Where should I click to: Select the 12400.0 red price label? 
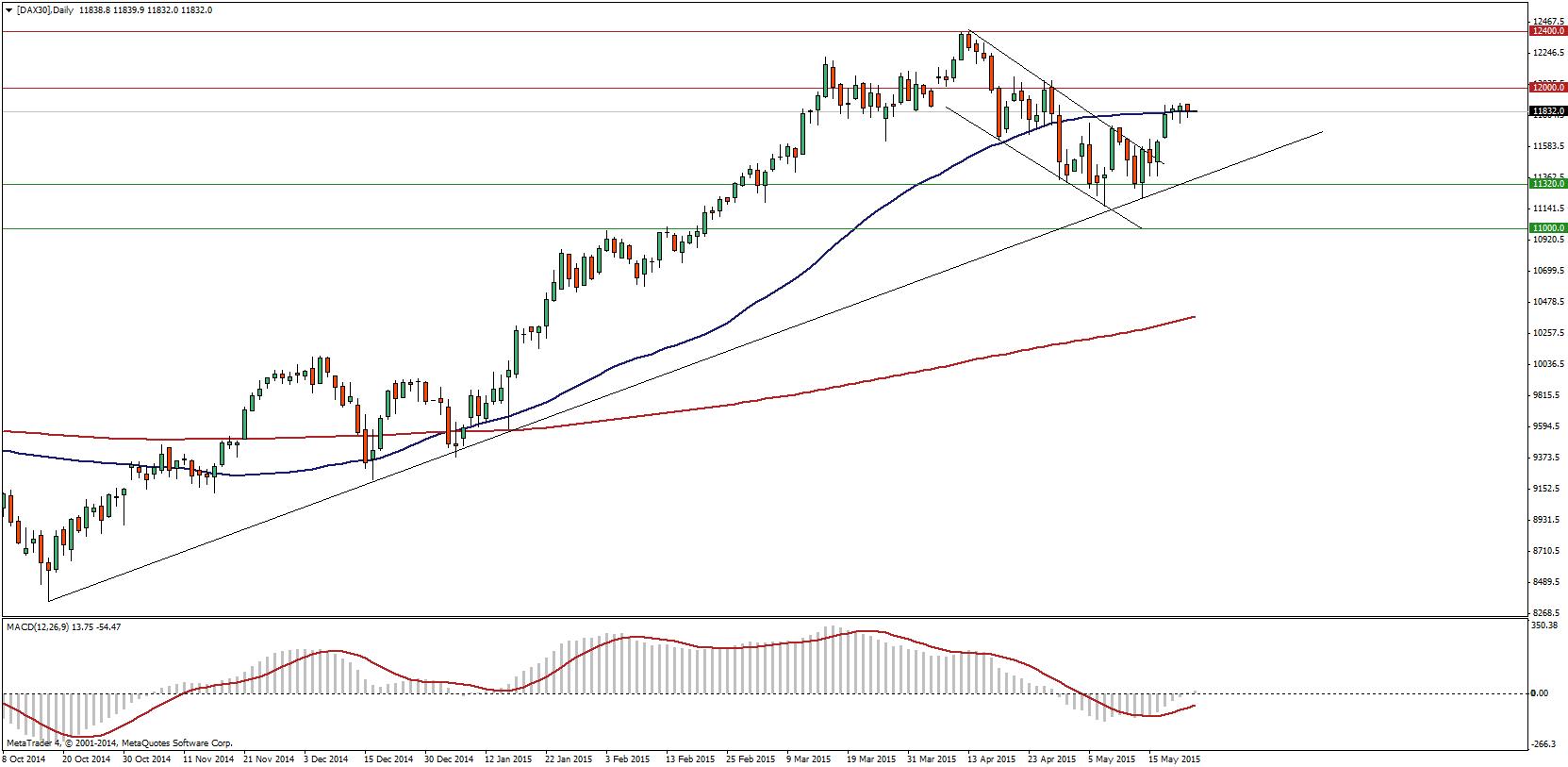[x=1549, y=31]
